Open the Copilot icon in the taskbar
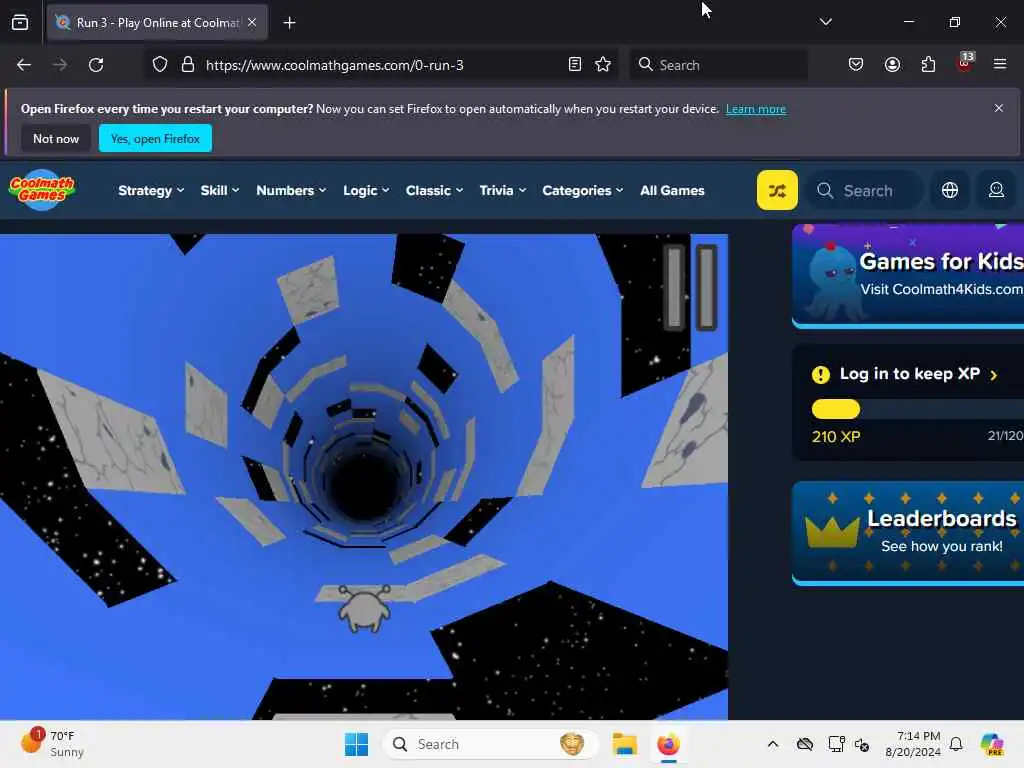The image size is (1024, 768). [x=992, y=744]
